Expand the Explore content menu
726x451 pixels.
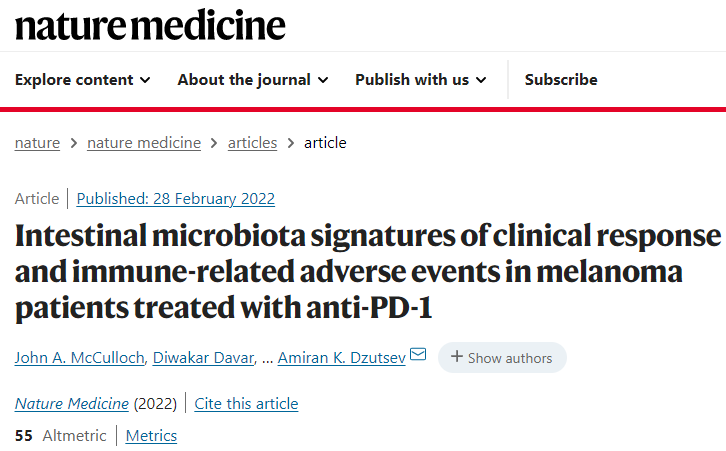point(82,80)
